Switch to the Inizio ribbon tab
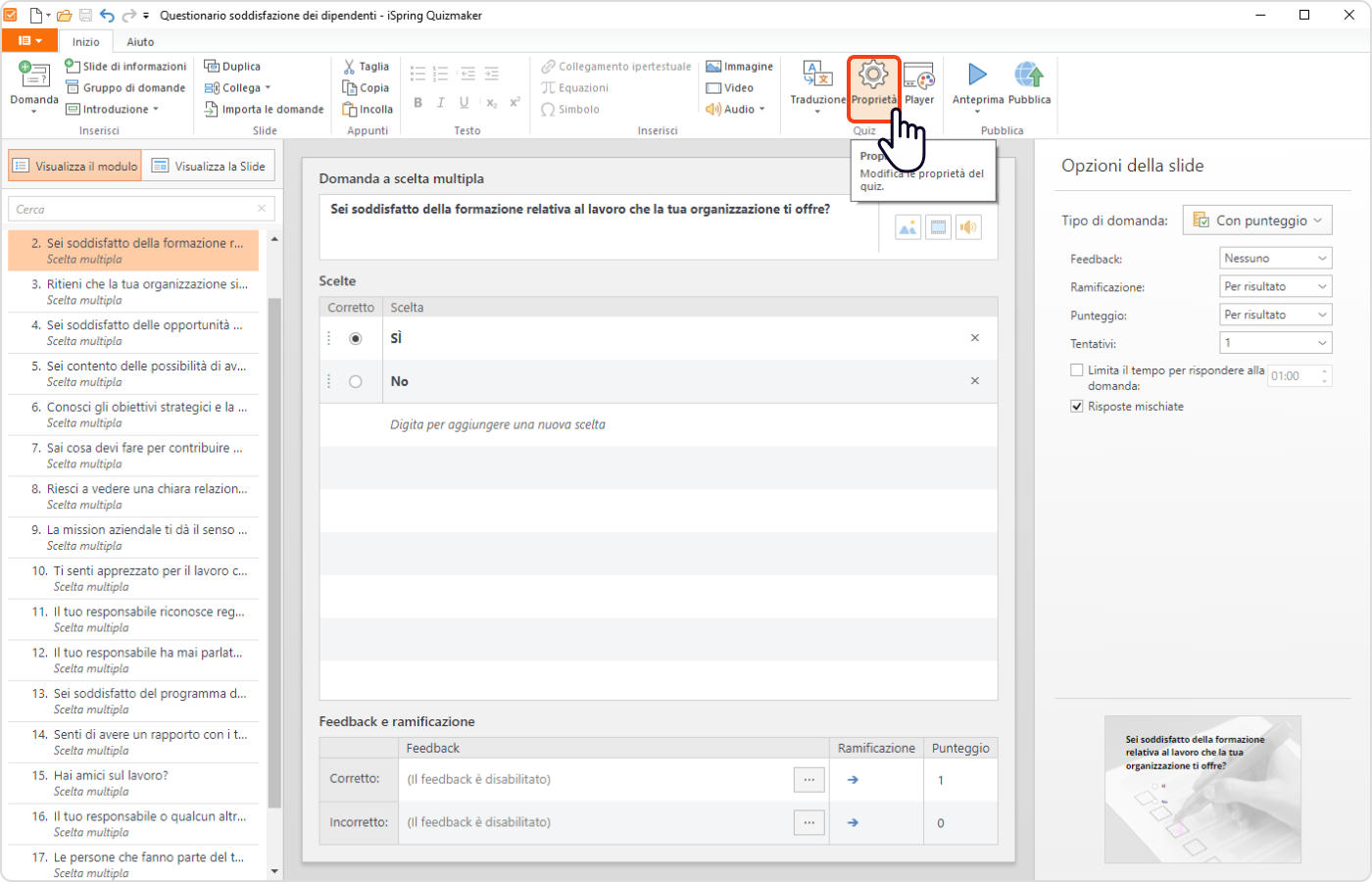 pos(85,41)
